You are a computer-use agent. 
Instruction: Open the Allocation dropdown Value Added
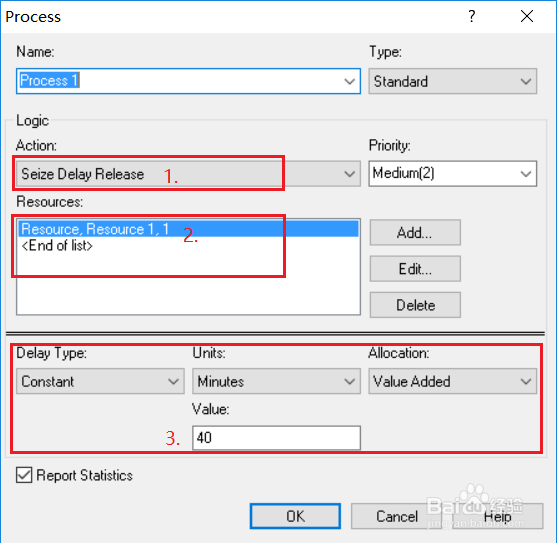click(x=453, y=381)
